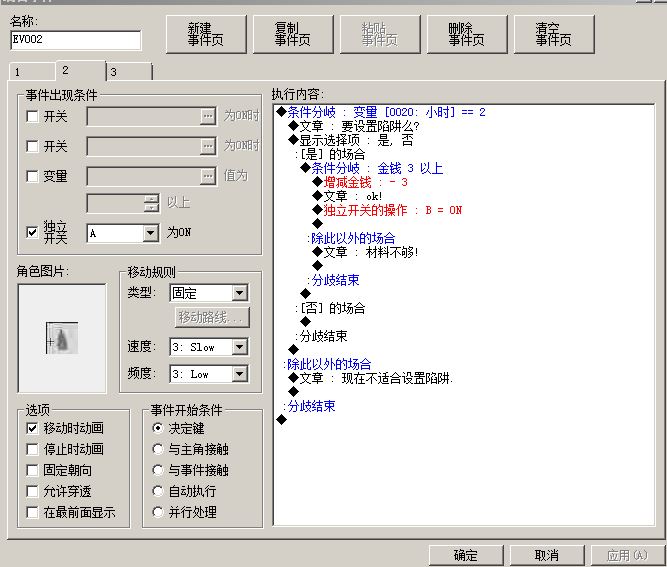
Task: Toggle the 变量 condition checkbox
Action: [x=32, y=176]
